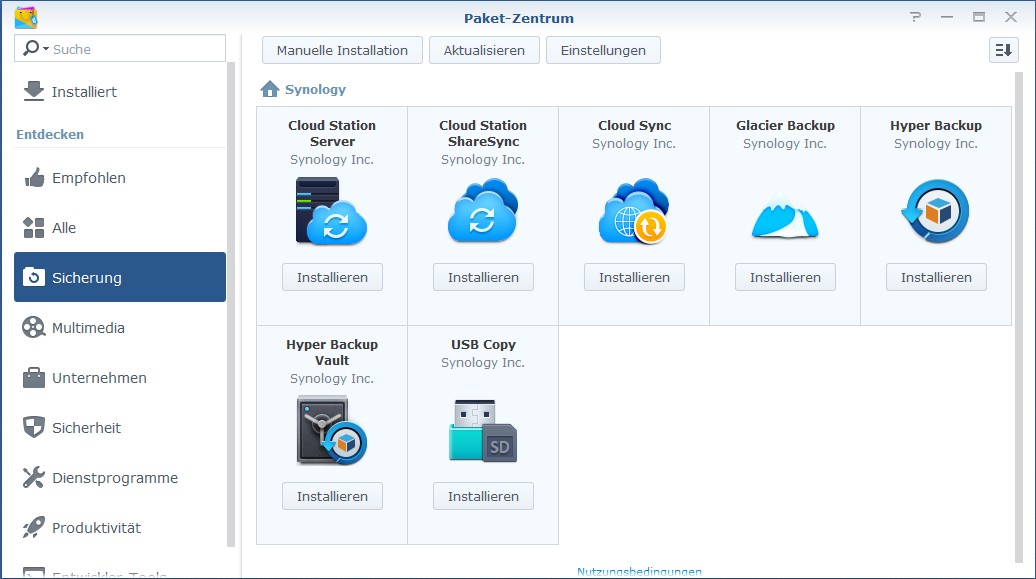Click the Cloud Sync title text

634,126
